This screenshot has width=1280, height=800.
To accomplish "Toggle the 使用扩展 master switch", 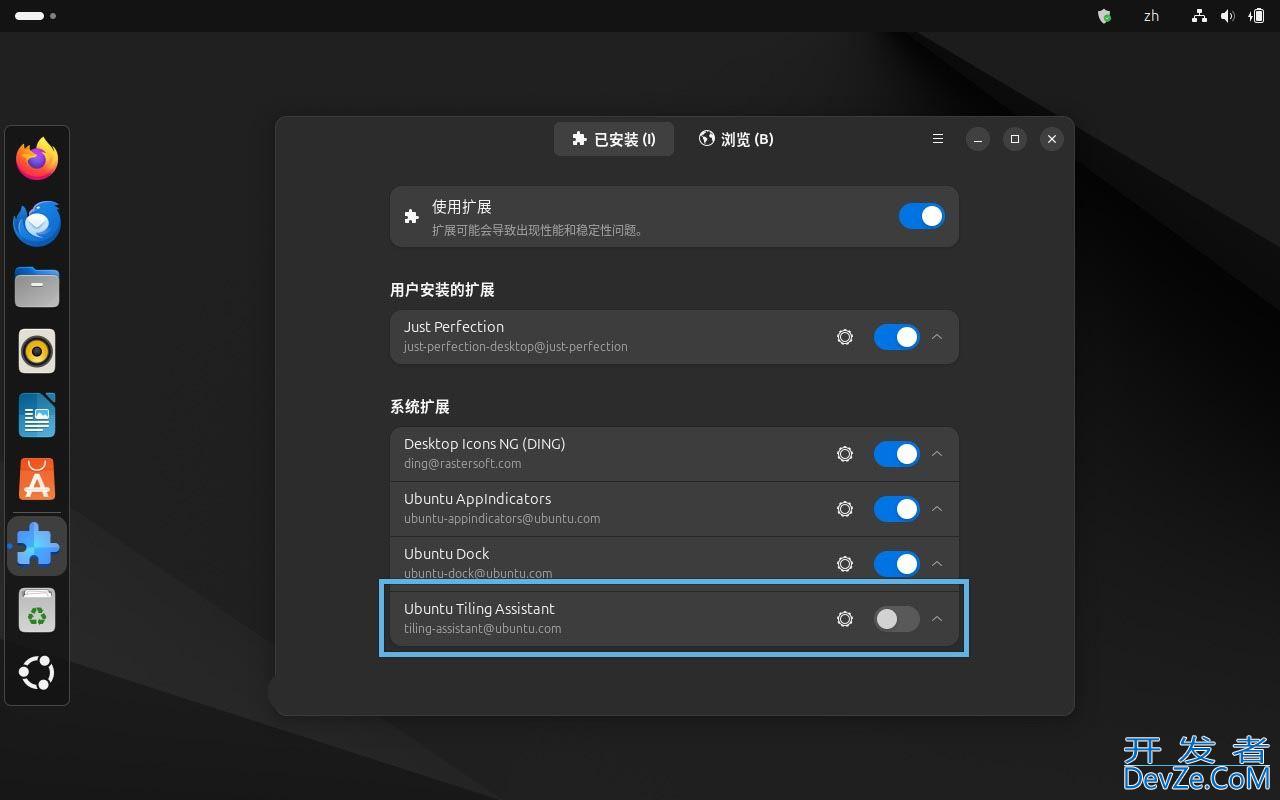I will (921, 216).
